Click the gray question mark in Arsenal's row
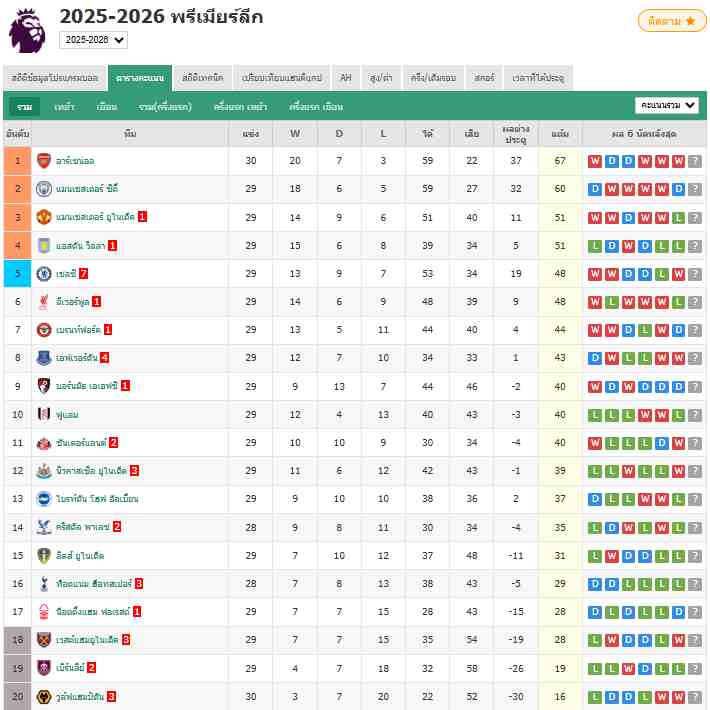 pyautogui.click(x=695, y=161)
